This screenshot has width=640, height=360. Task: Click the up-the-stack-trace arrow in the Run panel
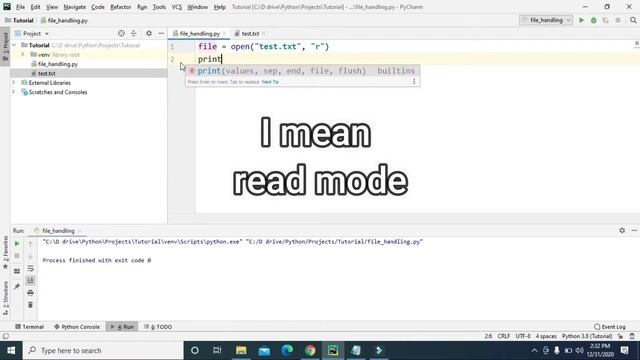pyautogui.click(x=30, y=244)
